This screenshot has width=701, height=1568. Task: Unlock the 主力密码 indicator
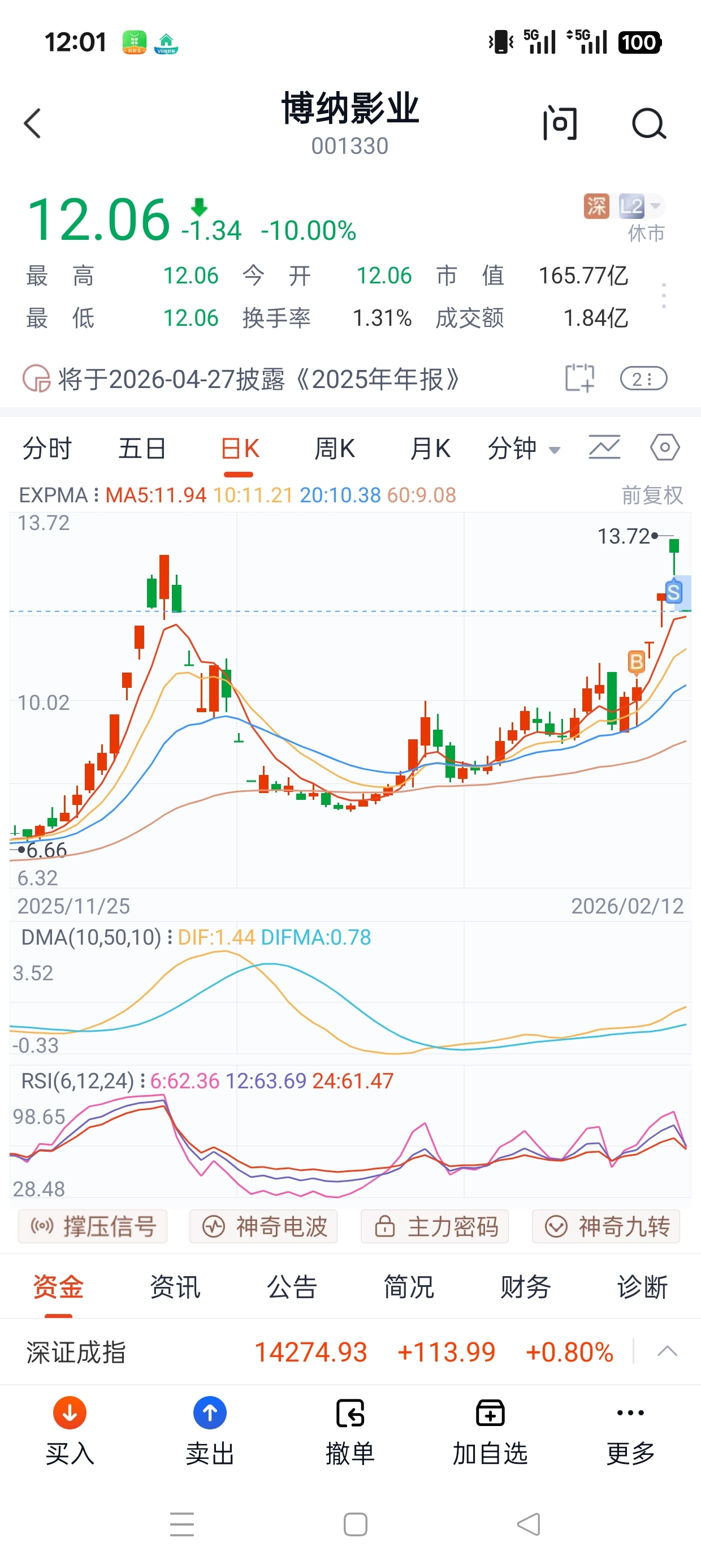[435, 1226]
